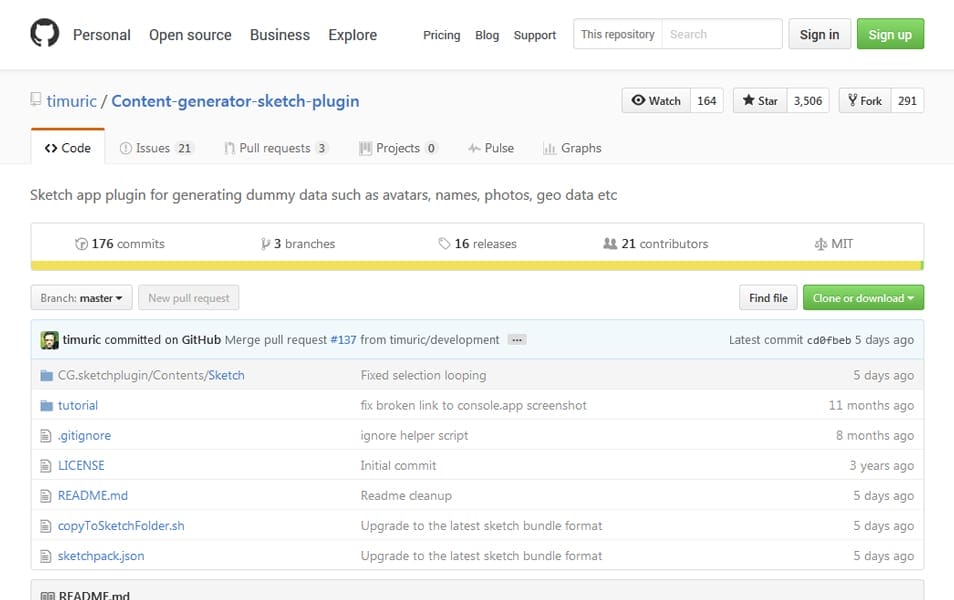Click the GitHub octocat logo
The image size is (954, 600).
tap(44, 34)
